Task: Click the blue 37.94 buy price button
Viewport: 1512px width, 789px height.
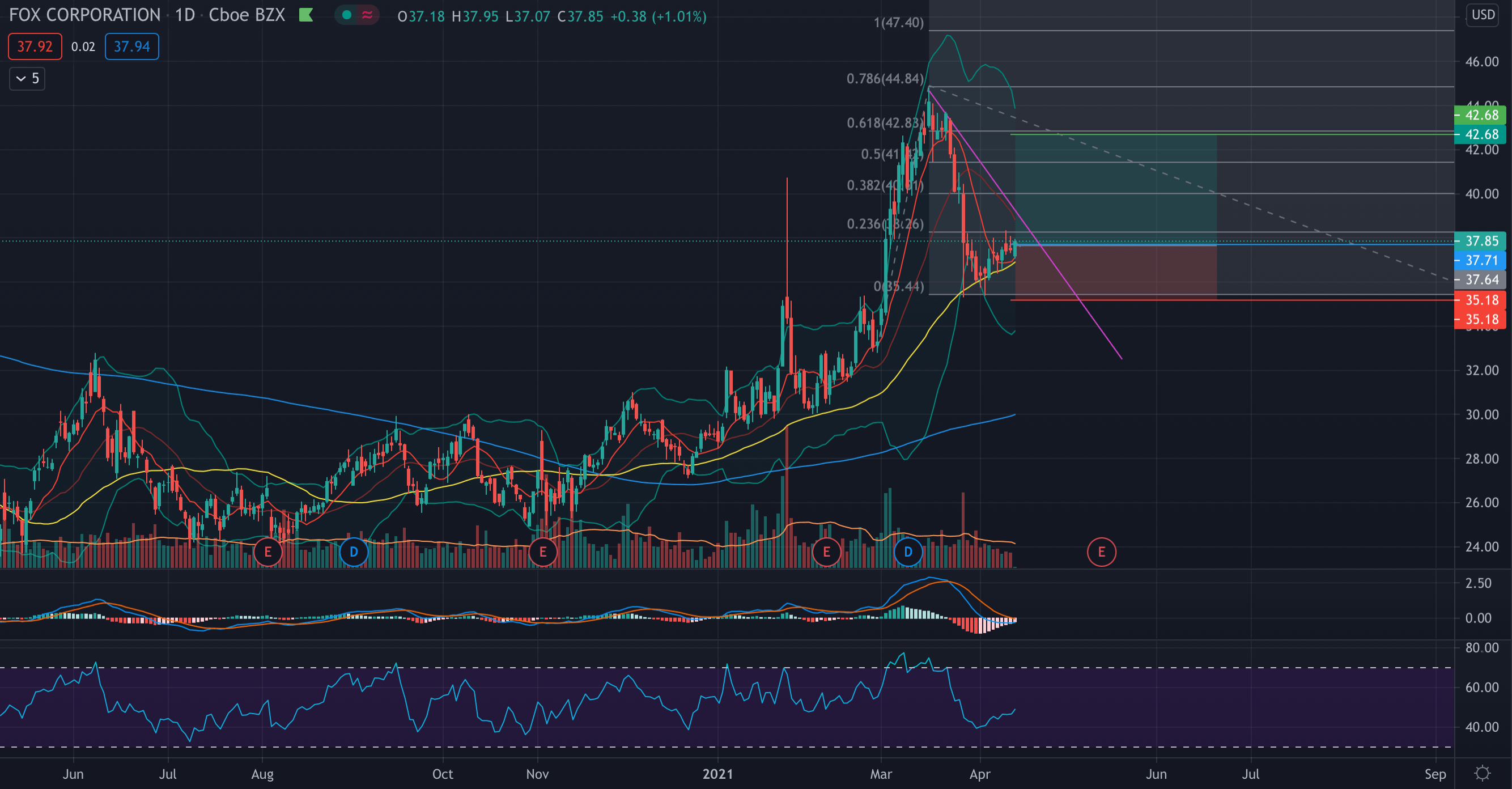Action: tap(131, 46)
